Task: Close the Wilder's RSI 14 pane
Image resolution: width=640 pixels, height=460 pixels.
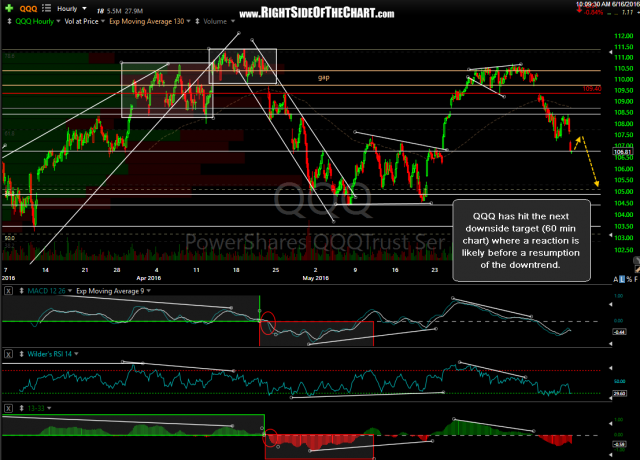Action: (x=8, y=354)
